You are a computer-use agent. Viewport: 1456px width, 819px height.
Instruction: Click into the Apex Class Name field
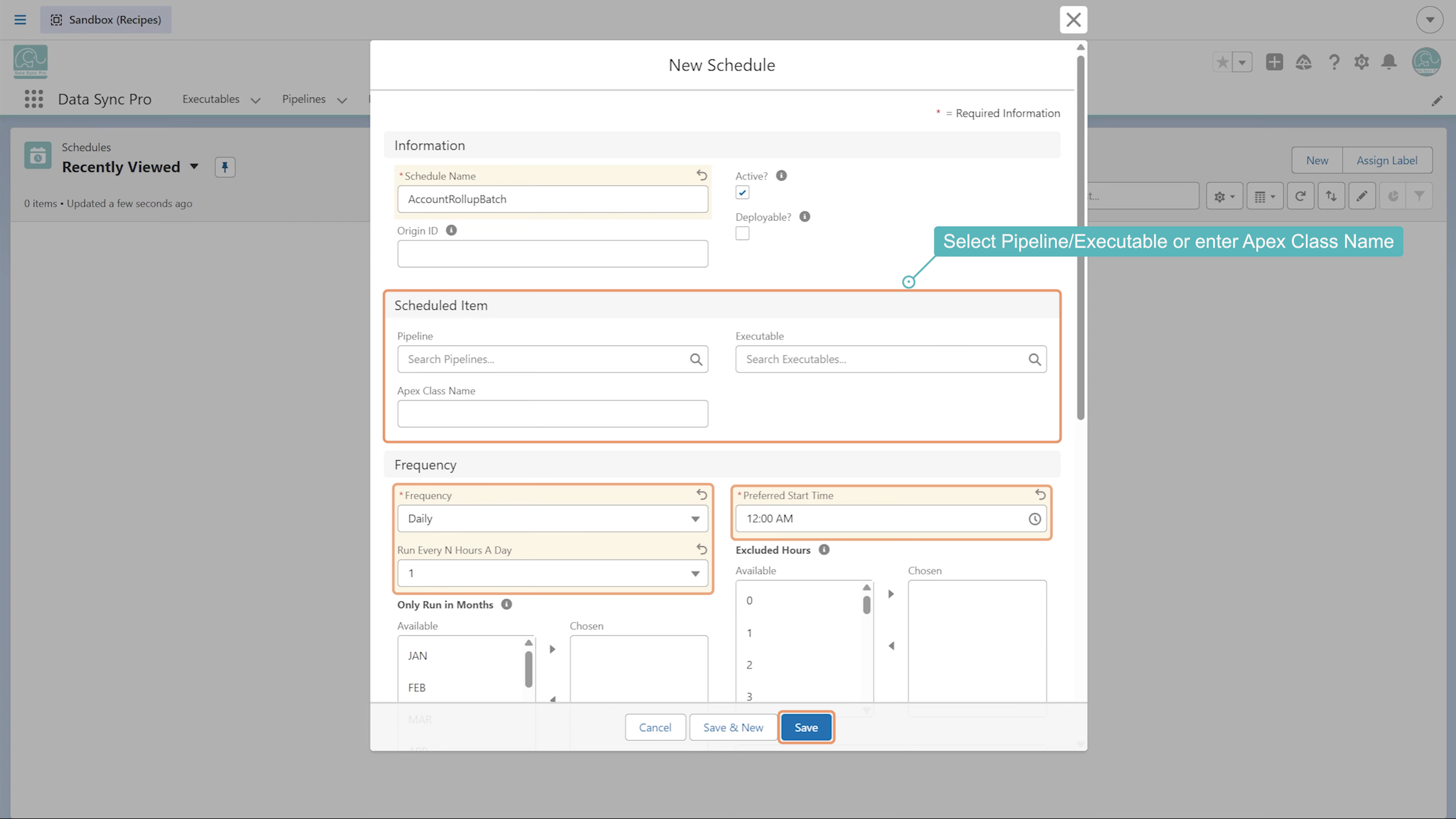552,414
